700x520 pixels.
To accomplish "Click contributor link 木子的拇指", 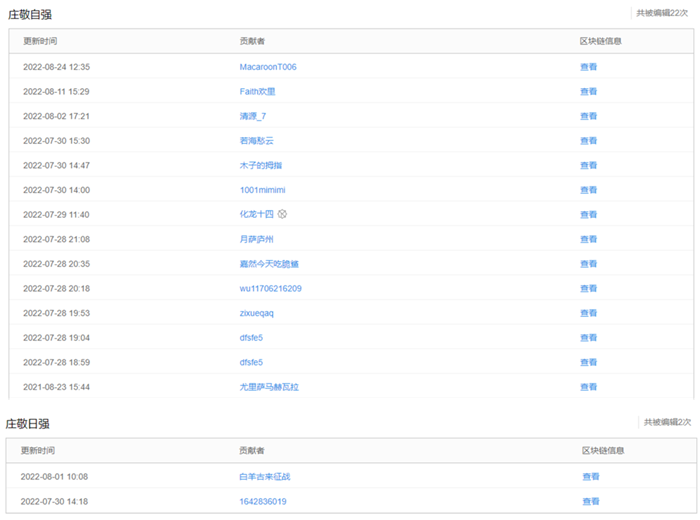I will (260, 165).
